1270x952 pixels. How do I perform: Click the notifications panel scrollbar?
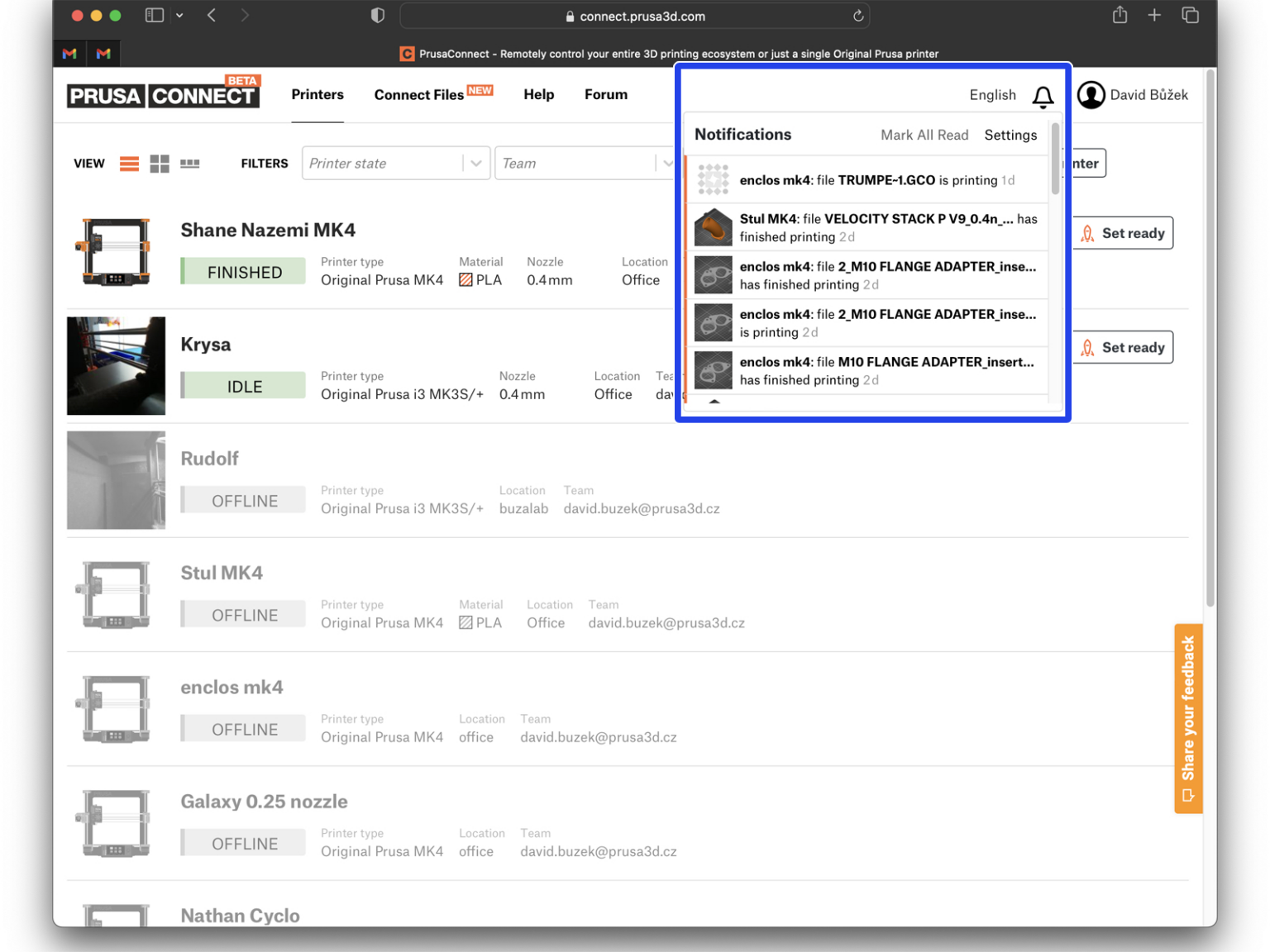tap(1055, 159)
